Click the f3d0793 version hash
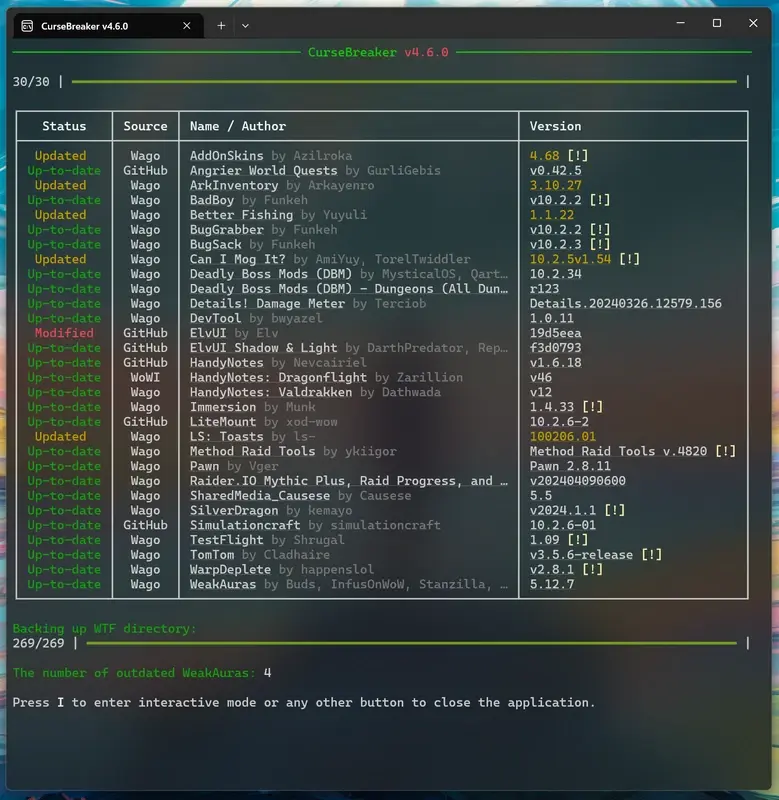The image size is (779, 800). point(556,348)
